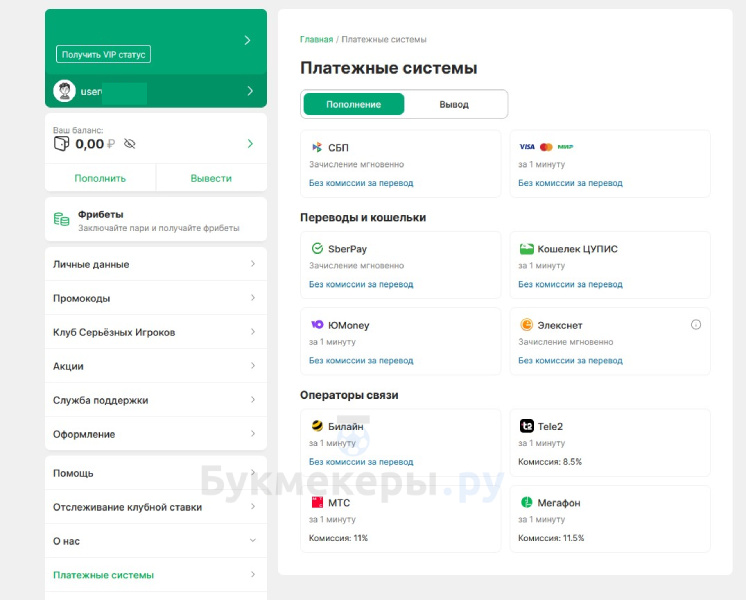The height and width of the screenshot is (600, 746).
Task: Click Билайн no-commission link
Action: click(x=361, y=462)
